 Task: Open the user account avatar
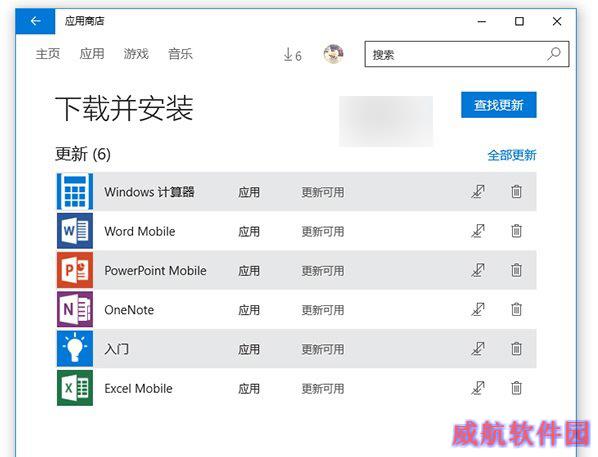tap(333, 54)
